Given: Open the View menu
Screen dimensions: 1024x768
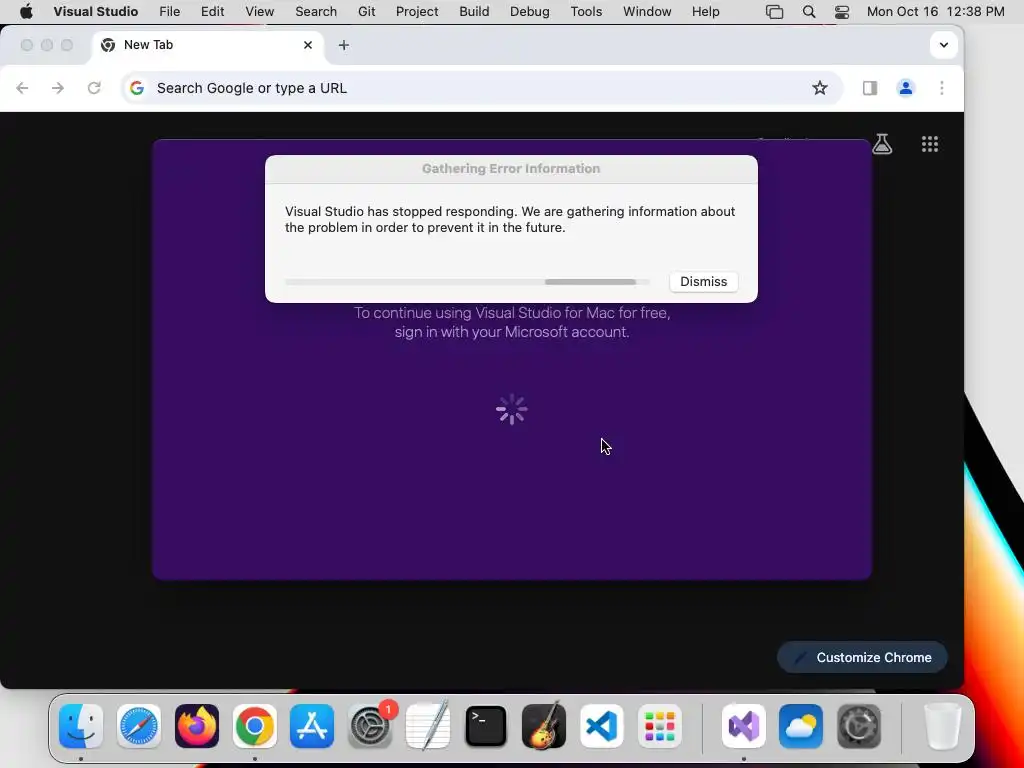Looking at the screenshot, I should pos(259,12).
